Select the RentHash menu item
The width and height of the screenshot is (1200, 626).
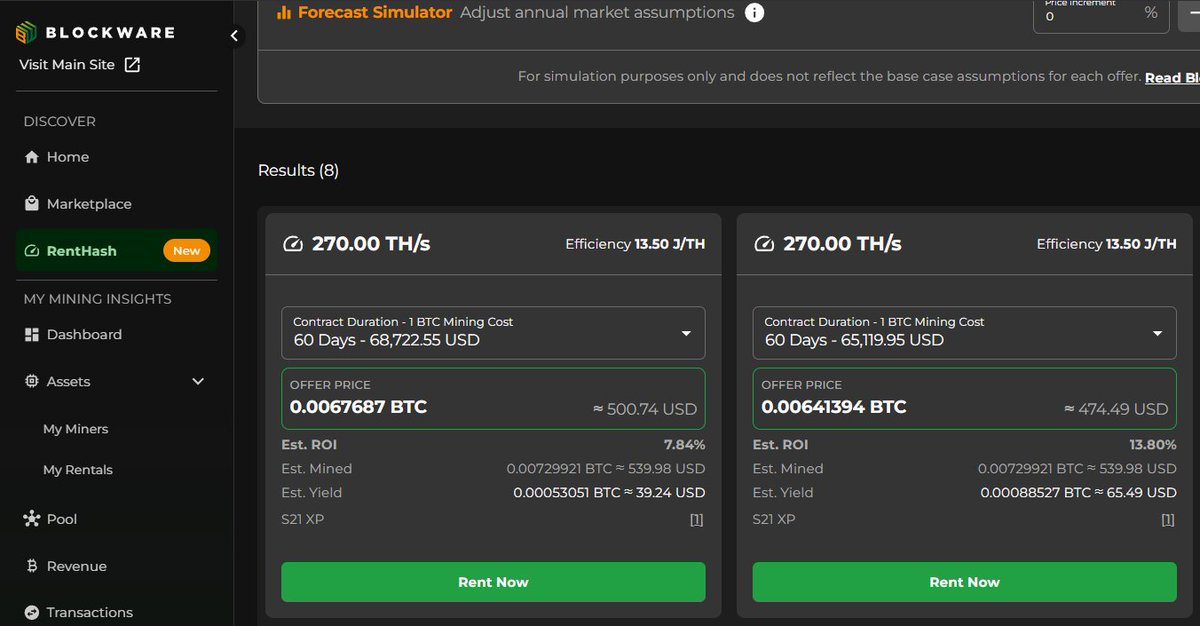tap(117, 251)
